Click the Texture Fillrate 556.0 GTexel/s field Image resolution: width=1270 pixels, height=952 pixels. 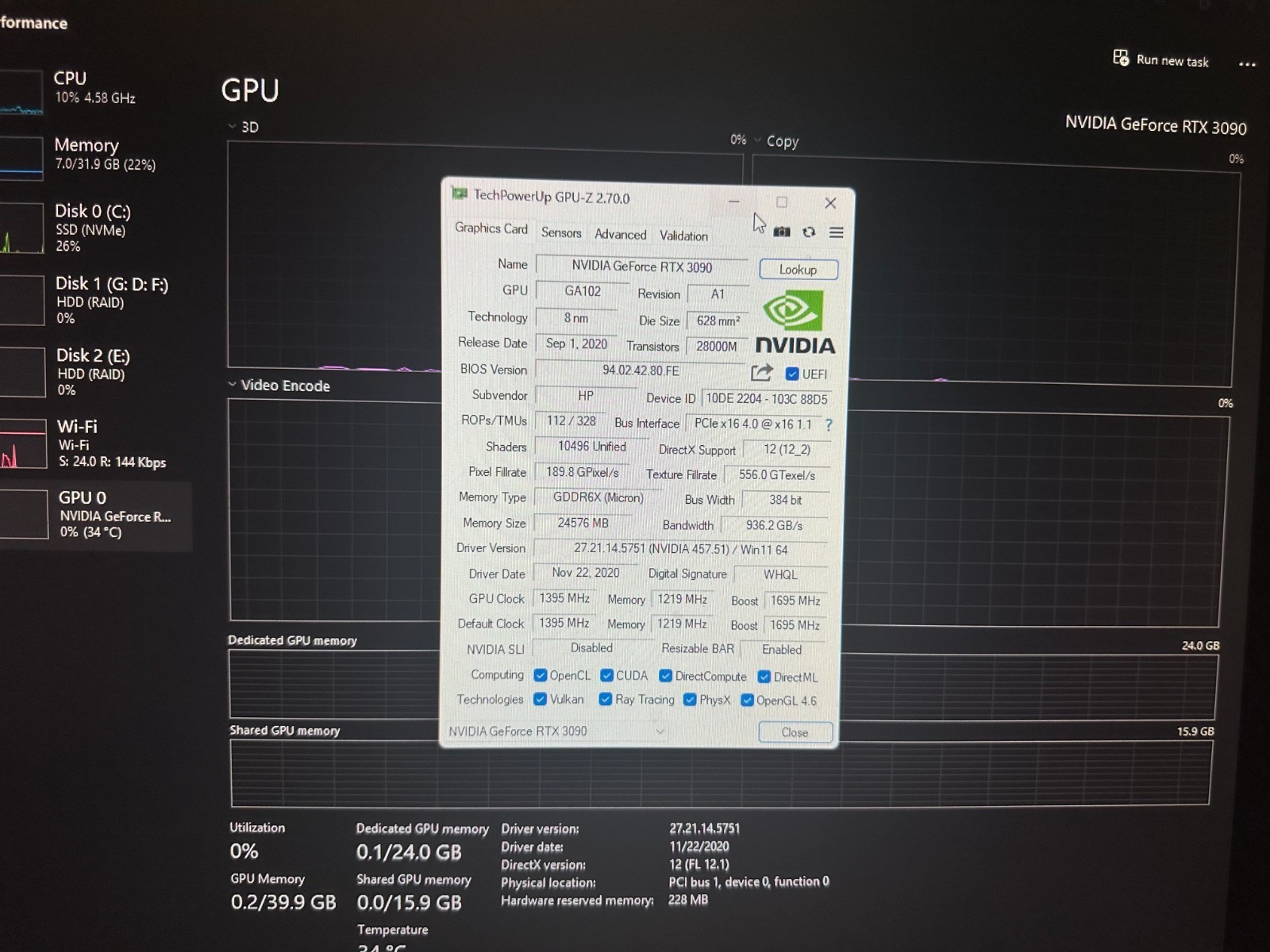776,474
